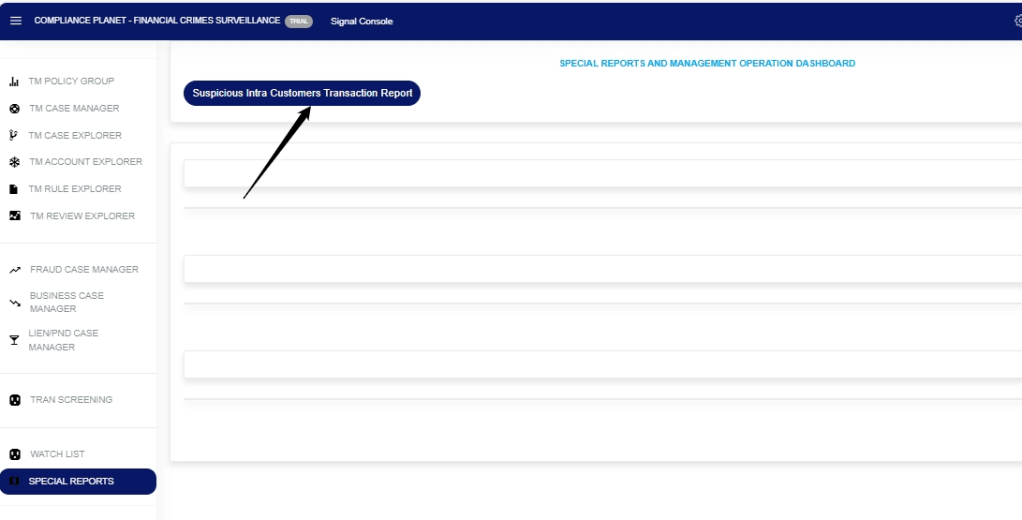Click the TM Account Explorer snowflake icon

(x=14, y=162)
